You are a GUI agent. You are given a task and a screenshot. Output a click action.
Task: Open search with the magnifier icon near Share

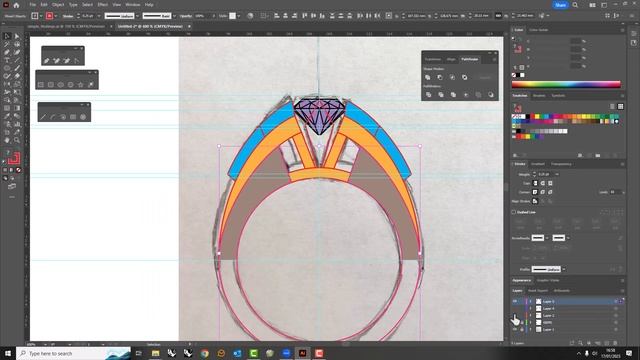click(575, 5)
